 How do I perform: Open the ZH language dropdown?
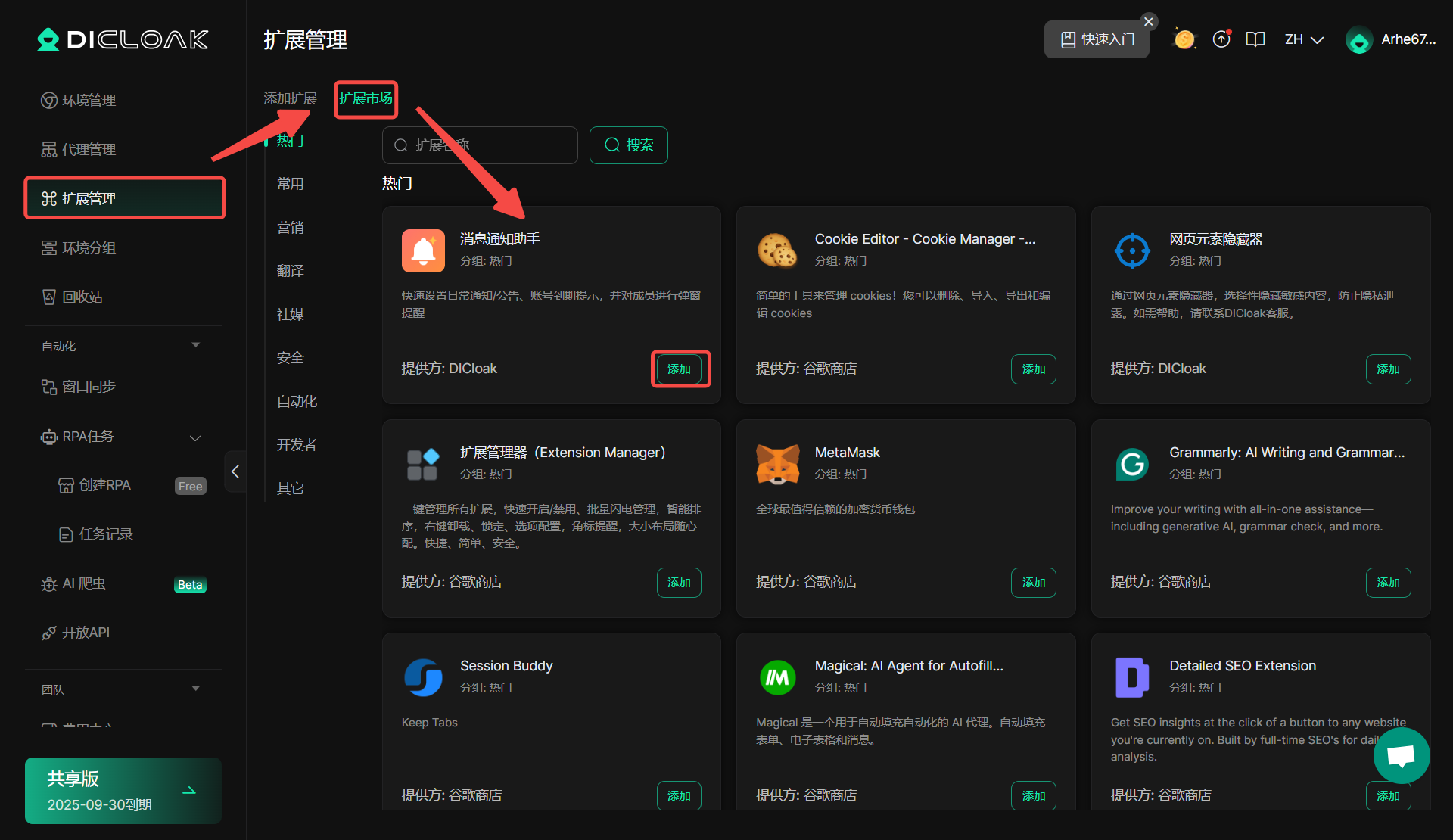[x=1304, y=39]
